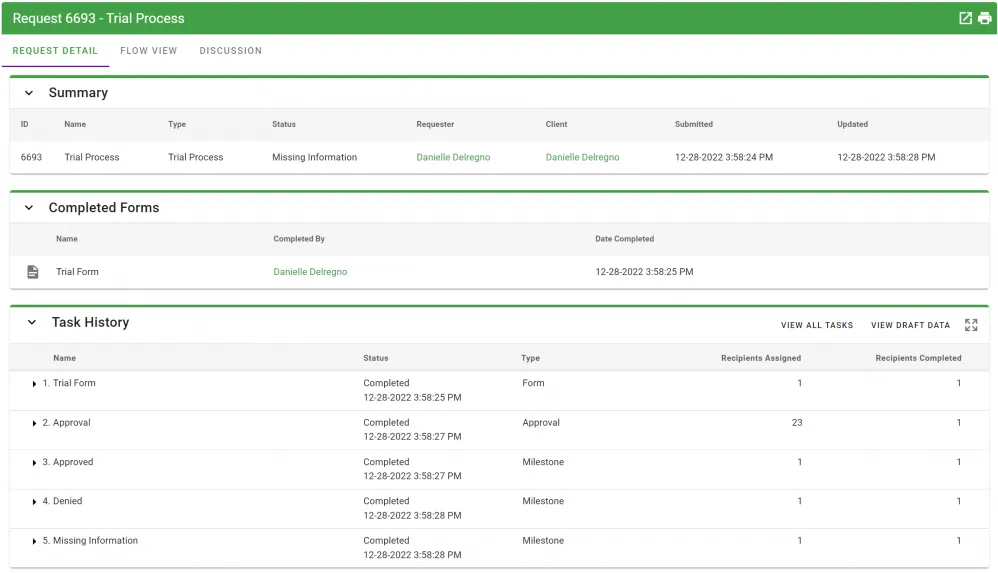Viewport: 998px width, 573px height.
Task: Collapse the Summary section
Action: click(x=29, y=93)
